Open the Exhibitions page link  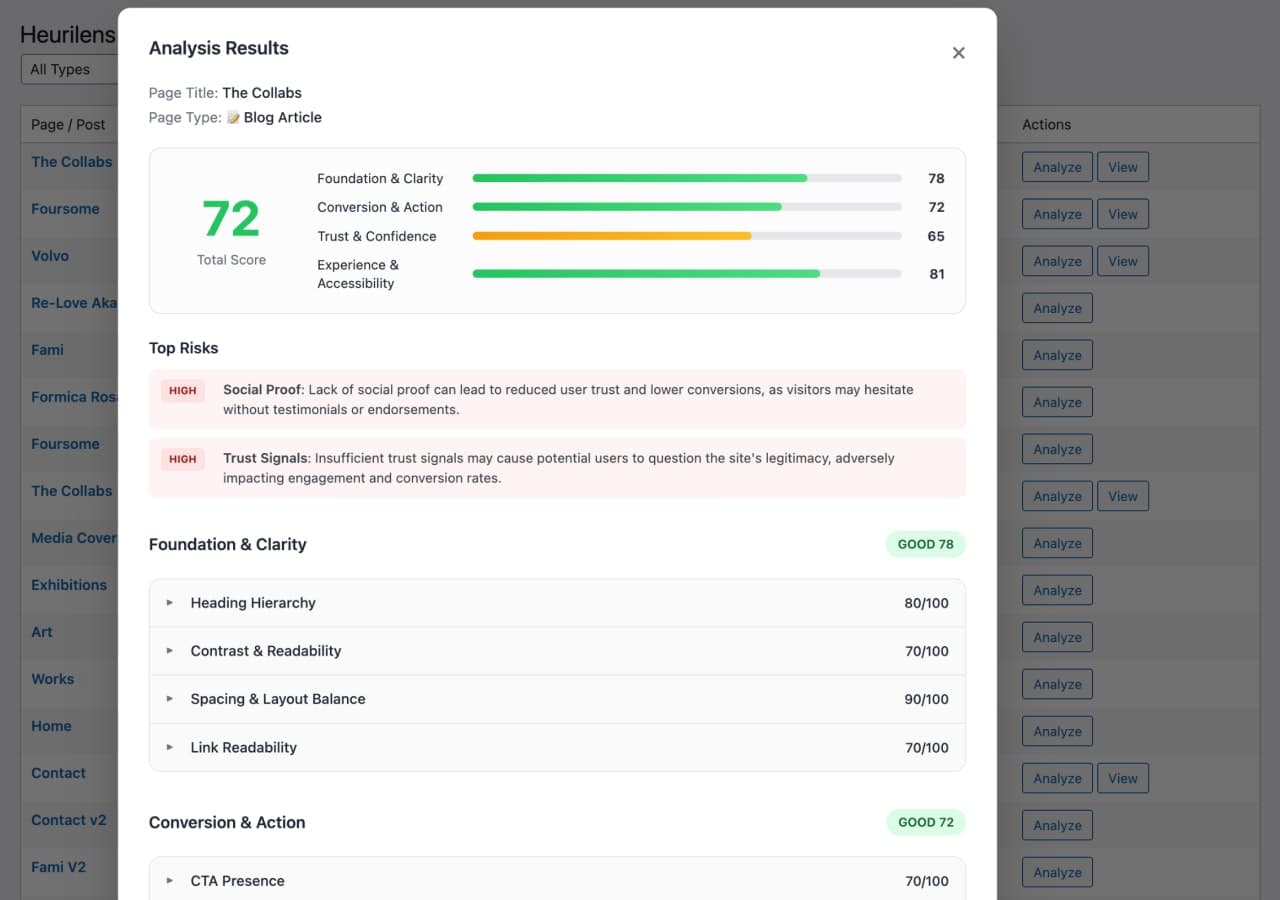[x=69, y=585]
